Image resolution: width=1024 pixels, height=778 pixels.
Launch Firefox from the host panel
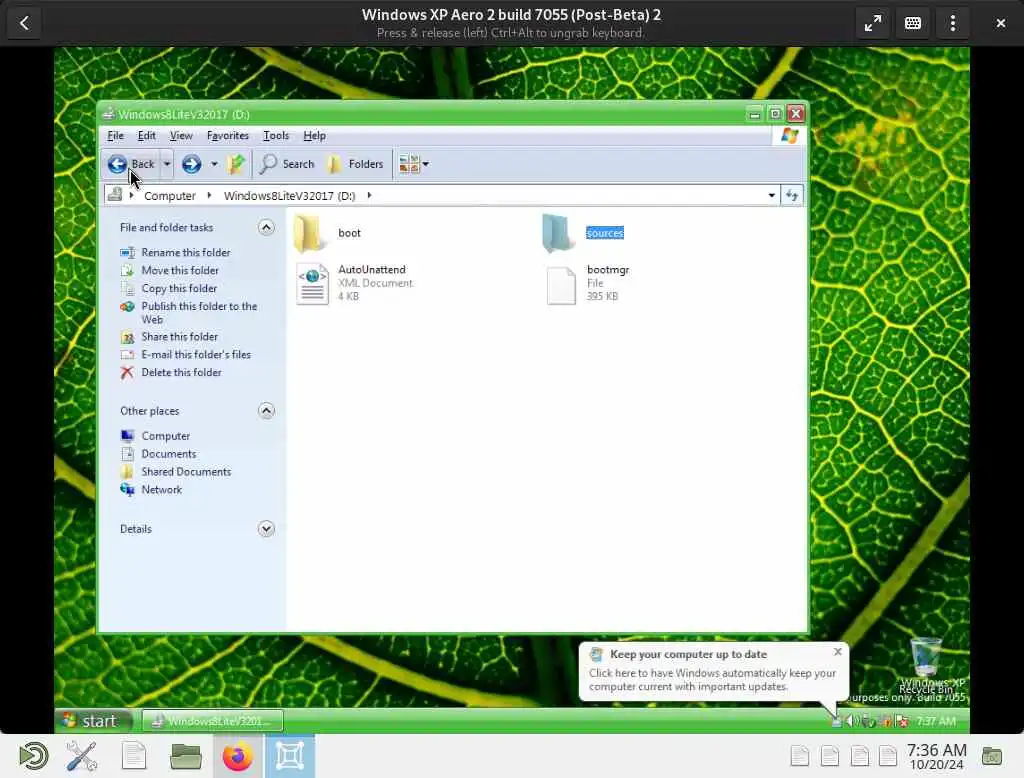point(238,756)
